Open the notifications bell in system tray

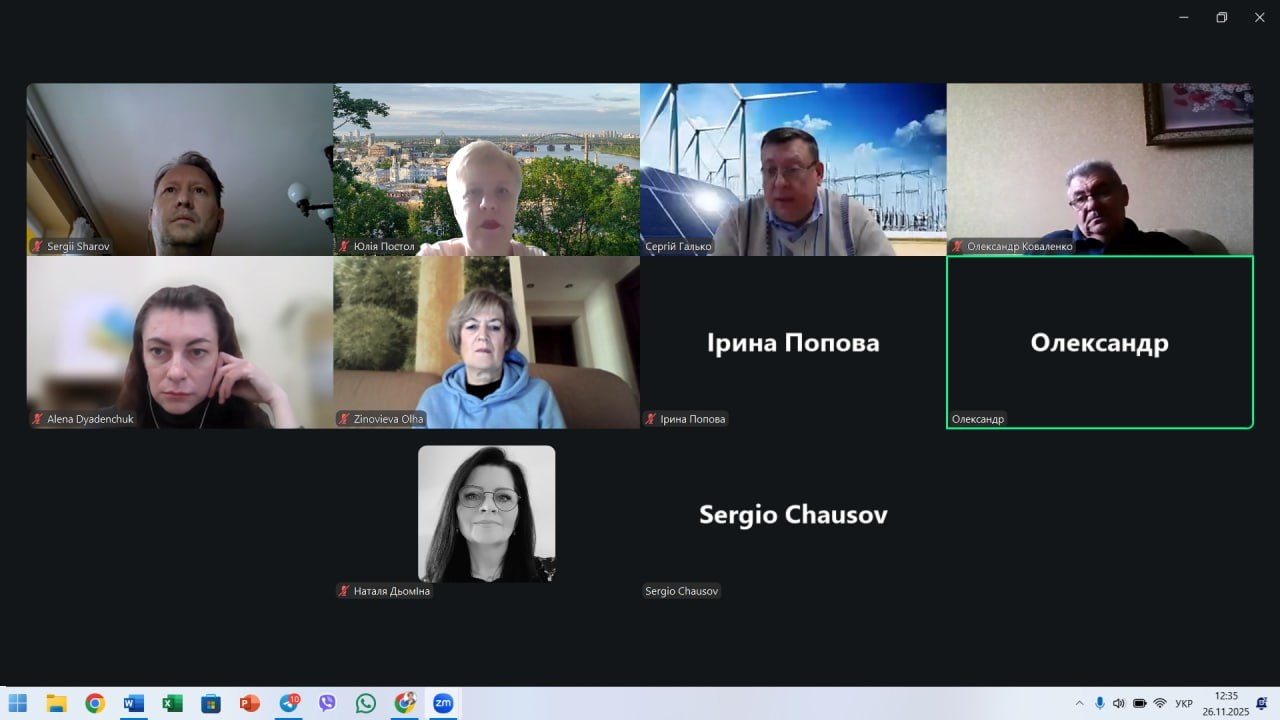(1262, 703)
